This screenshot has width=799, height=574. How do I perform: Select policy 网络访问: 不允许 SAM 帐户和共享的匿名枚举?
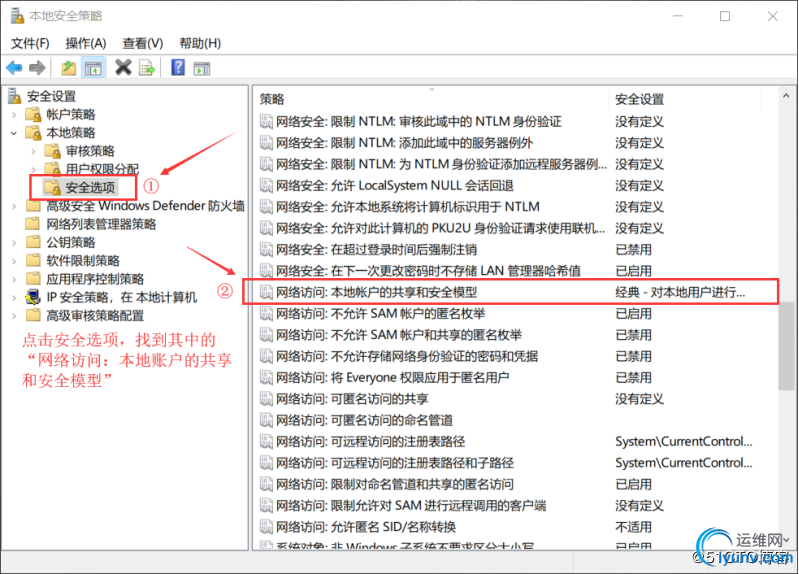tap(399, 335)
